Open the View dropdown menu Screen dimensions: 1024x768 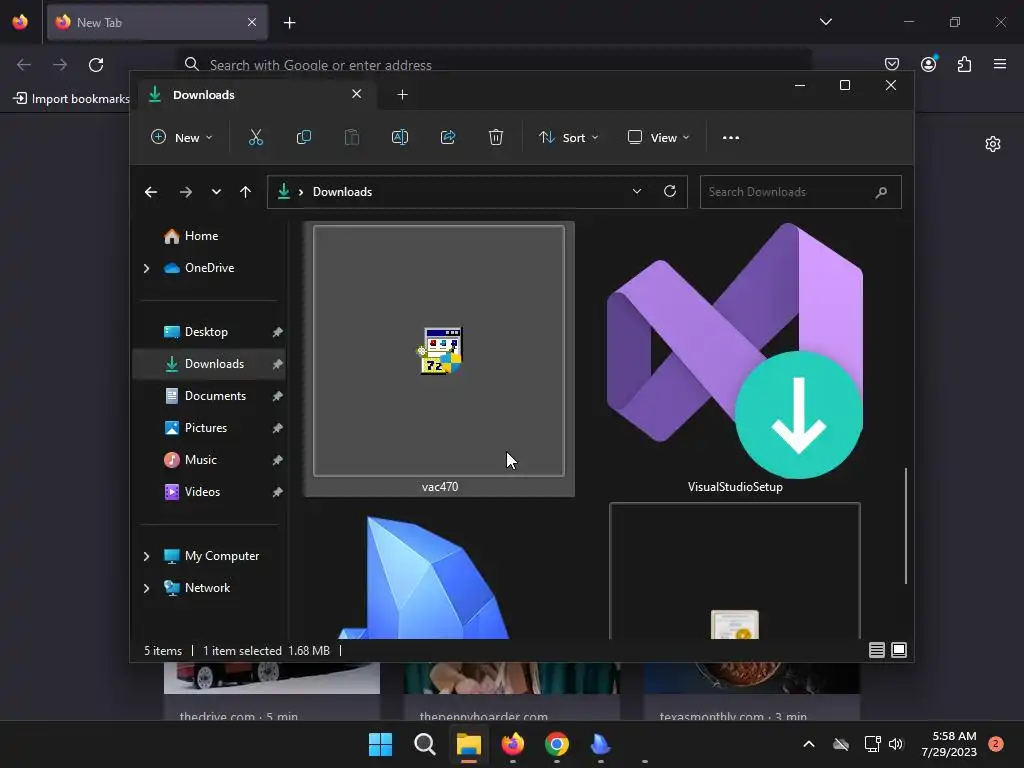click(x=658, y=138)
